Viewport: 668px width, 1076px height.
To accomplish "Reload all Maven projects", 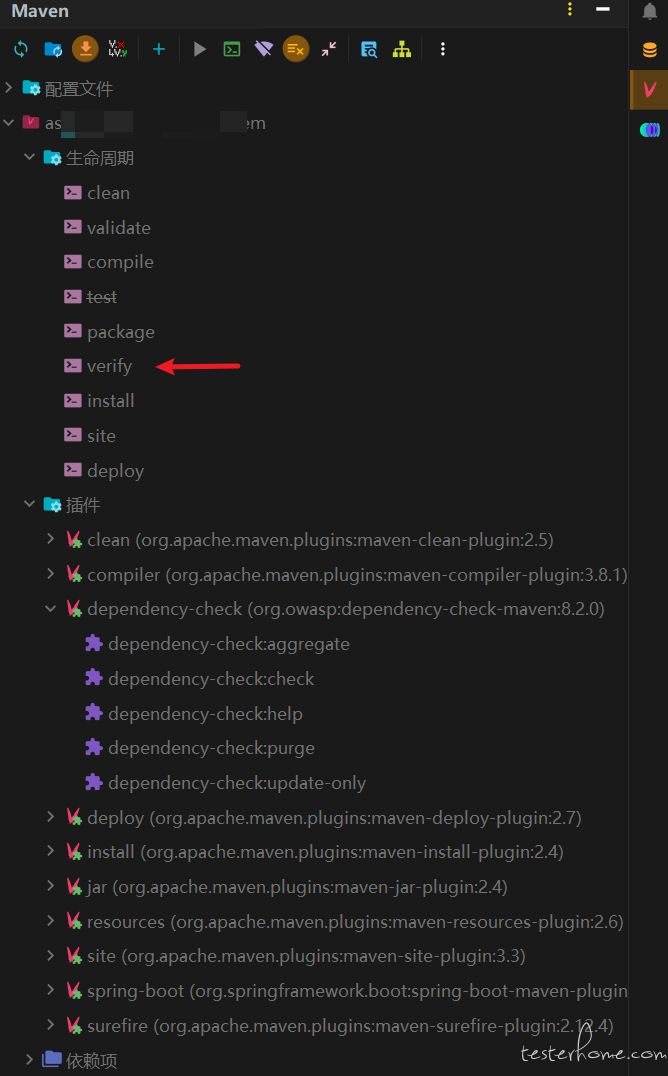I will [x=21, y=49].
